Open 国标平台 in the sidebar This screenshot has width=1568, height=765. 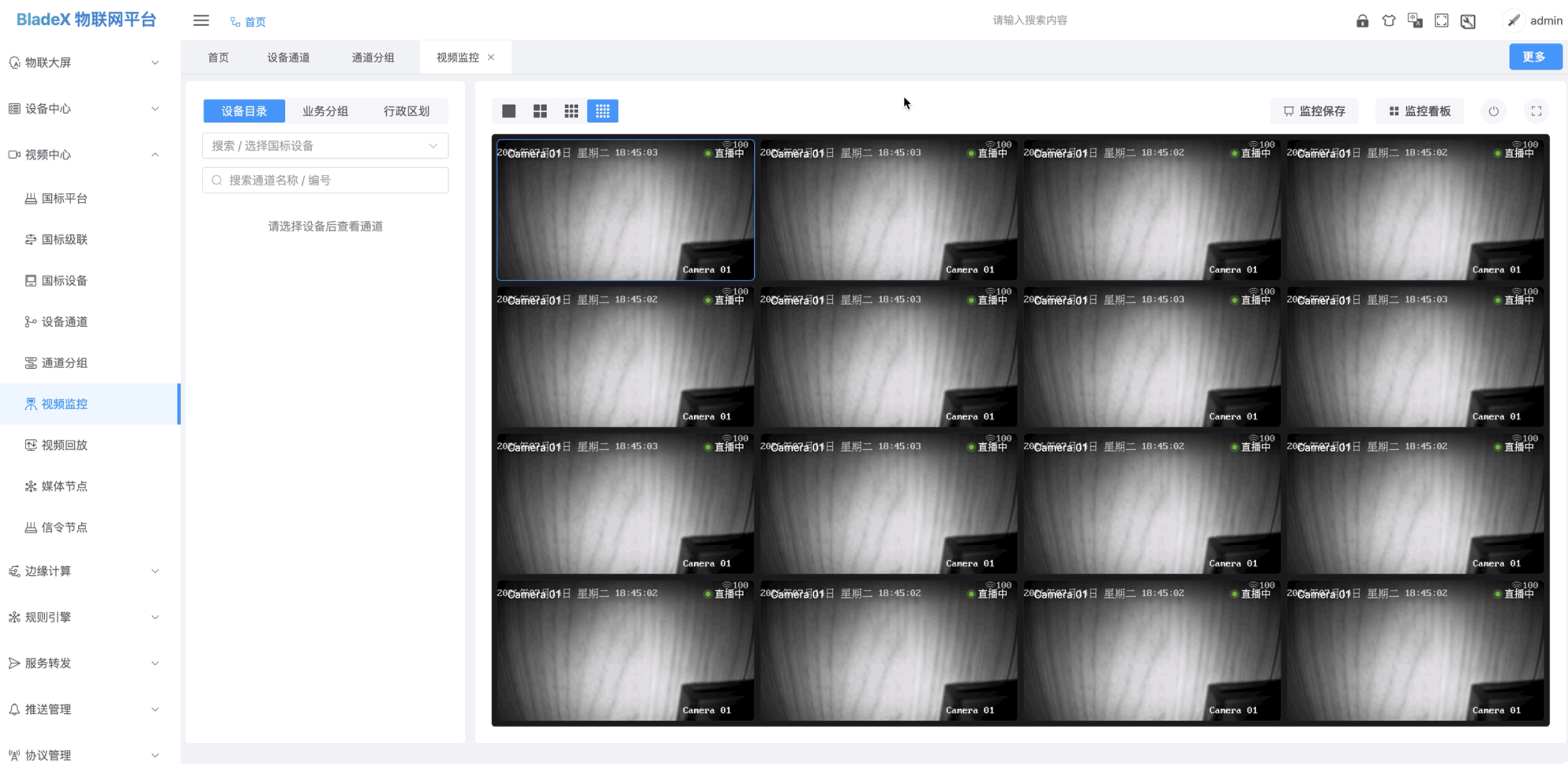90,199
